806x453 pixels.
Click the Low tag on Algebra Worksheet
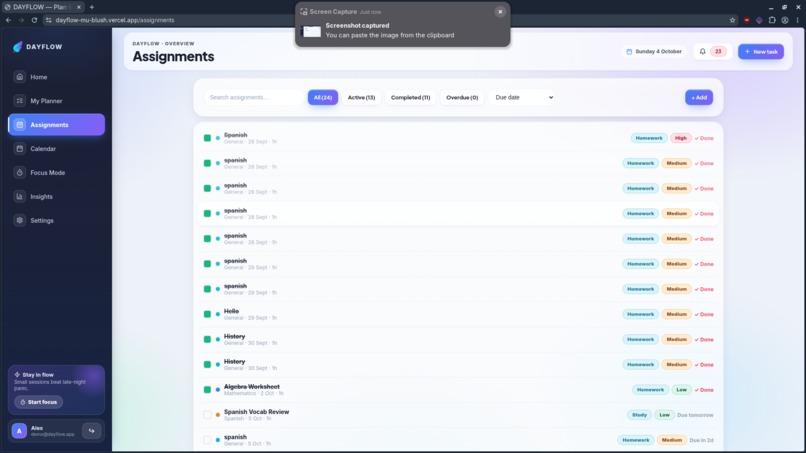pos(681,390)
